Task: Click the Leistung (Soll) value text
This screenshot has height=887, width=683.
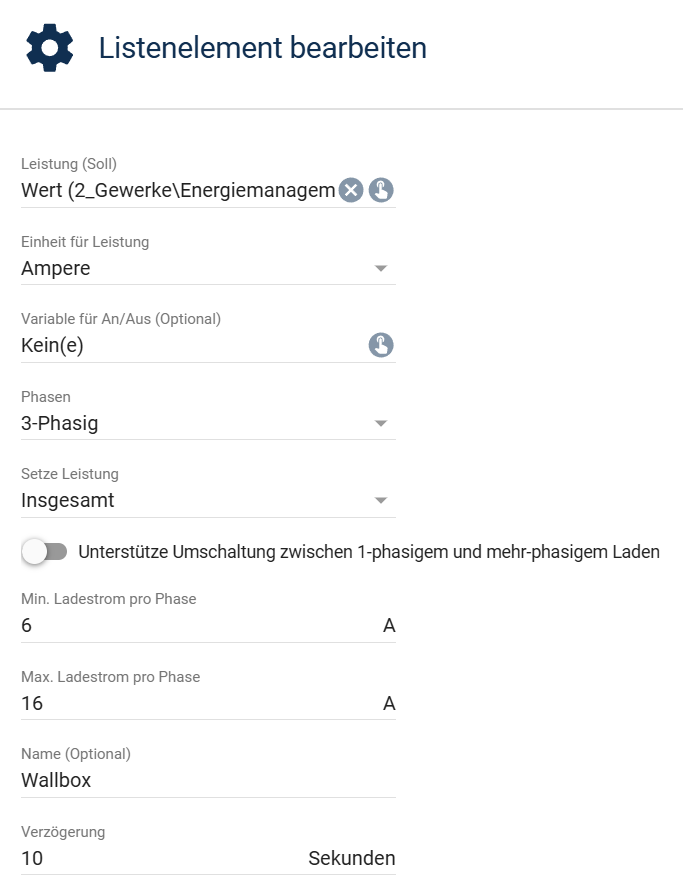Action: tap(178, 190)
